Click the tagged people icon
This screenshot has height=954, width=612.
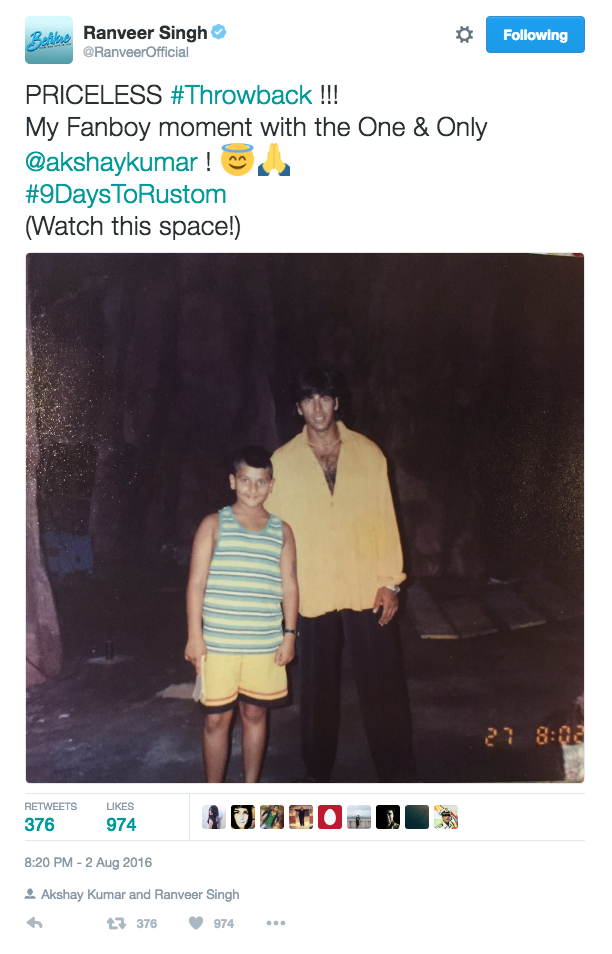coord(30,894)
